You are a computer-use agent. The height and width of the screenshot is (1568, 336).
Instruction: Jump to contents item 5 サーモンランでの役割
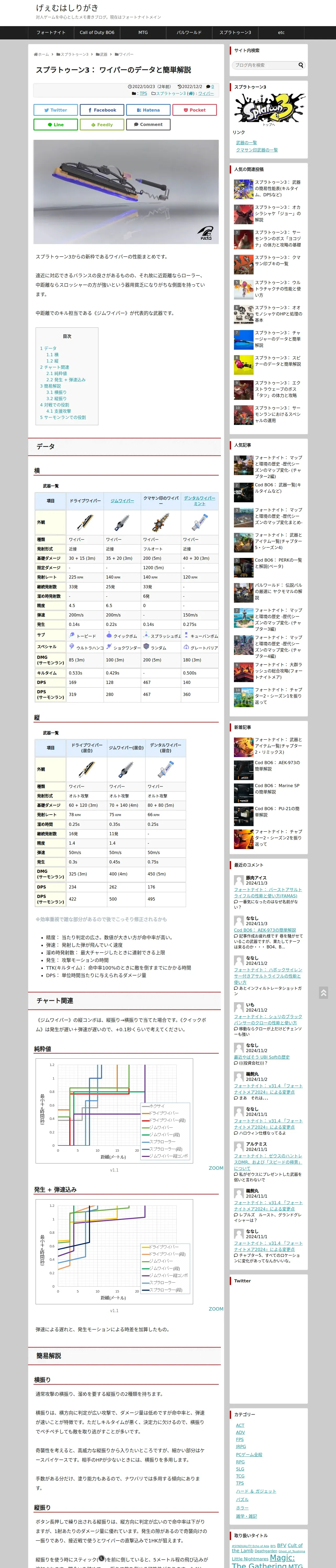[x=63, y=418]
